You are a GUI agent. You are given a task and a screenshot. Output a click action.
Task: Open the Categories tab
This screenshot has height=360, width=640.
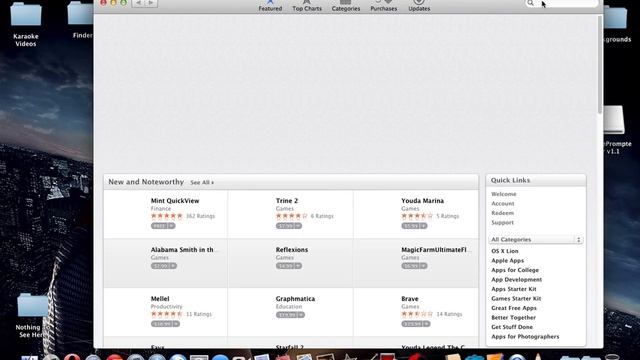pos(346,6)
